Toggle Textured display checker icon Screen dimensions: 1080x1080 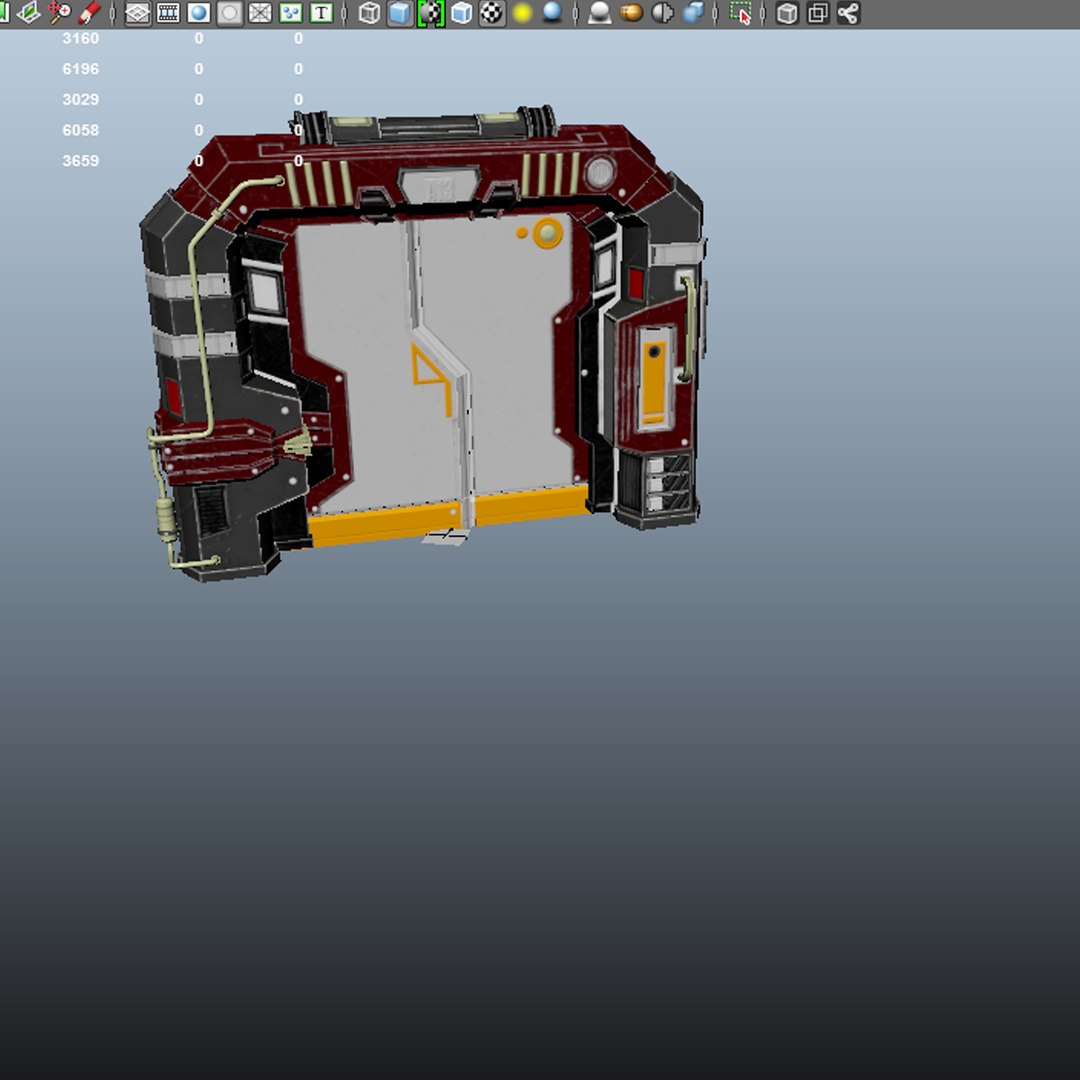(x=492, y=13)
